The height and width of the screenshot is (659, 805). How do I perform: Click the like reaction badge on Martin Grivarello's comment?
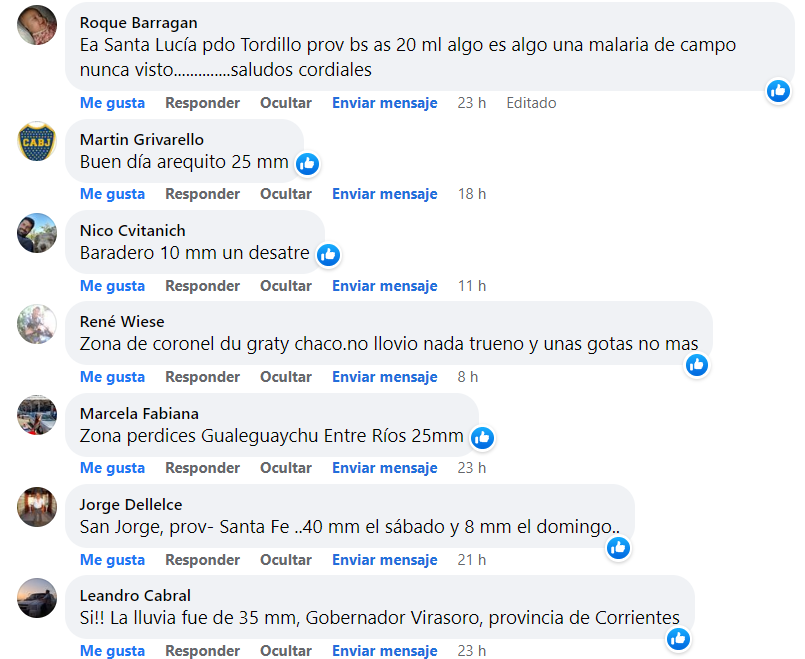point(307,163)
